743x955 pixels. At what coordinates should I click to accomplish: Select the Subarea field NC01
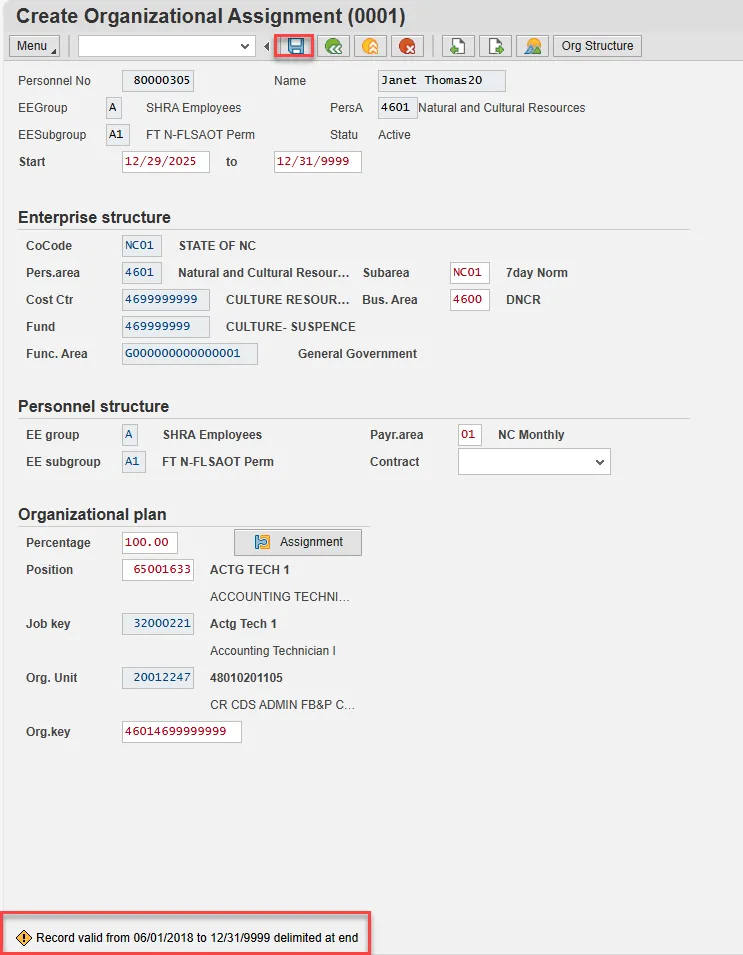(469, 273)
